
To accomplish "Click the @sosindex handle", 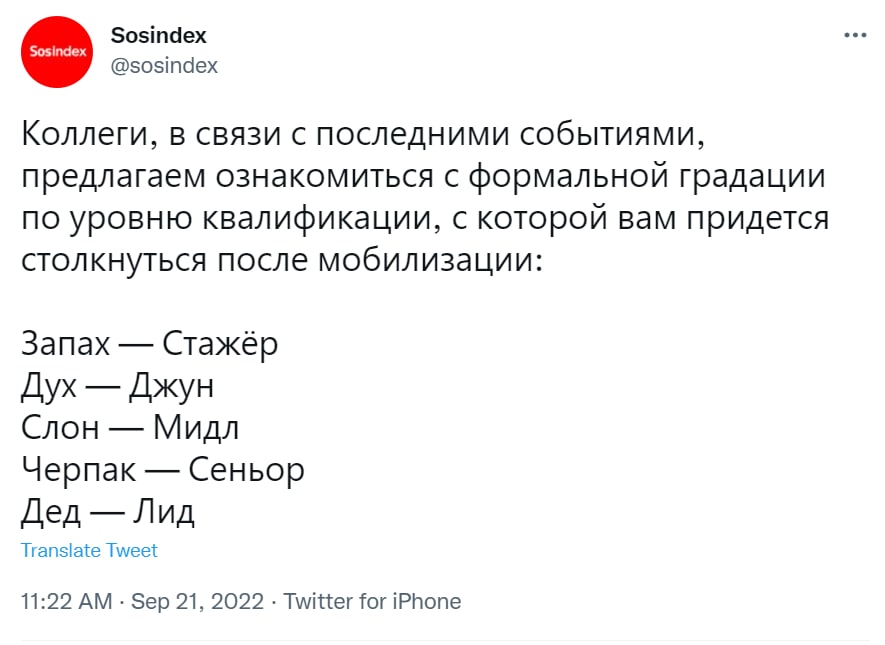I will [x=164, y=66].
